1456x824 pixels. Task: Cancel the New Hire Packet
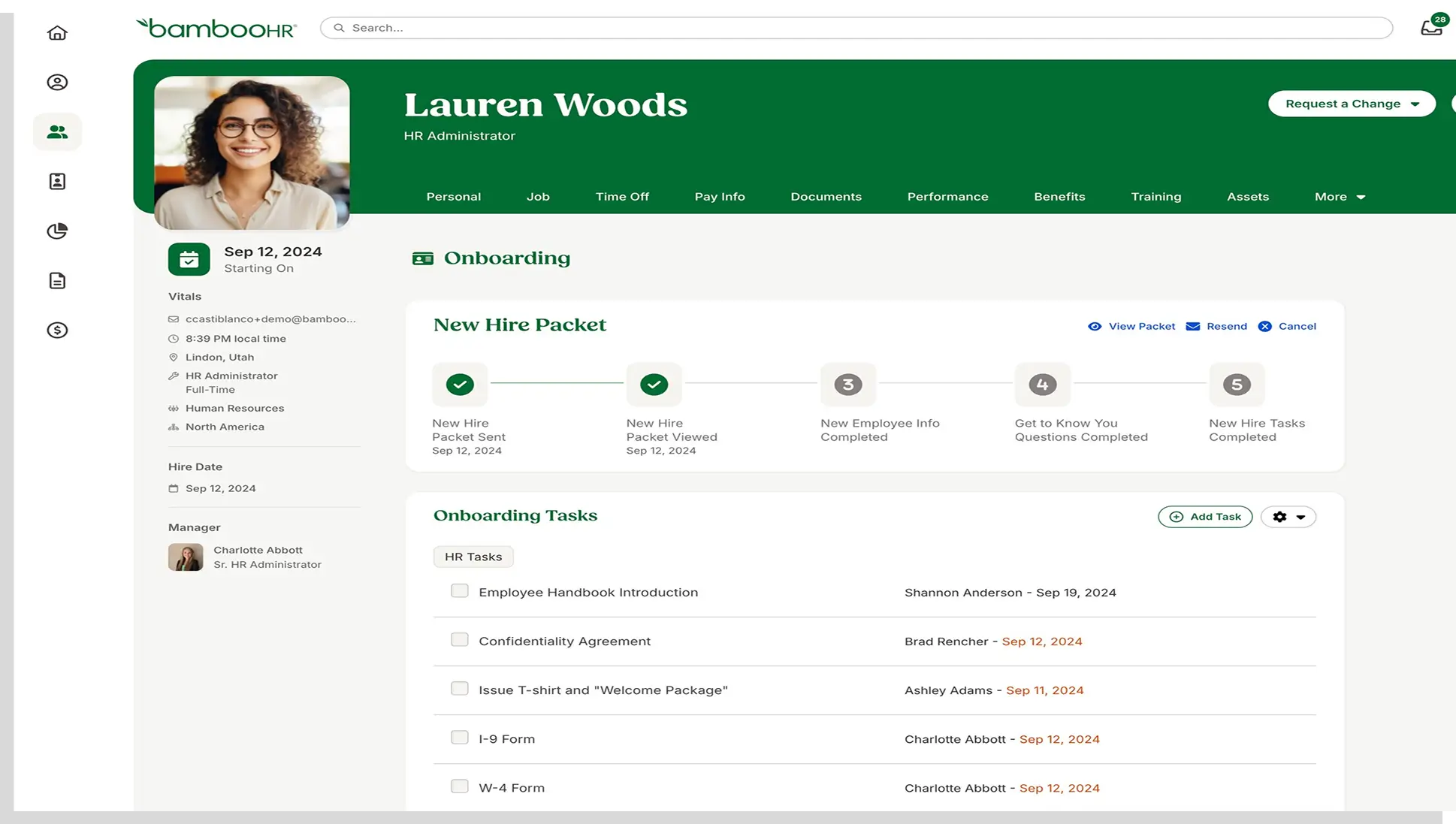point(1287,326)
